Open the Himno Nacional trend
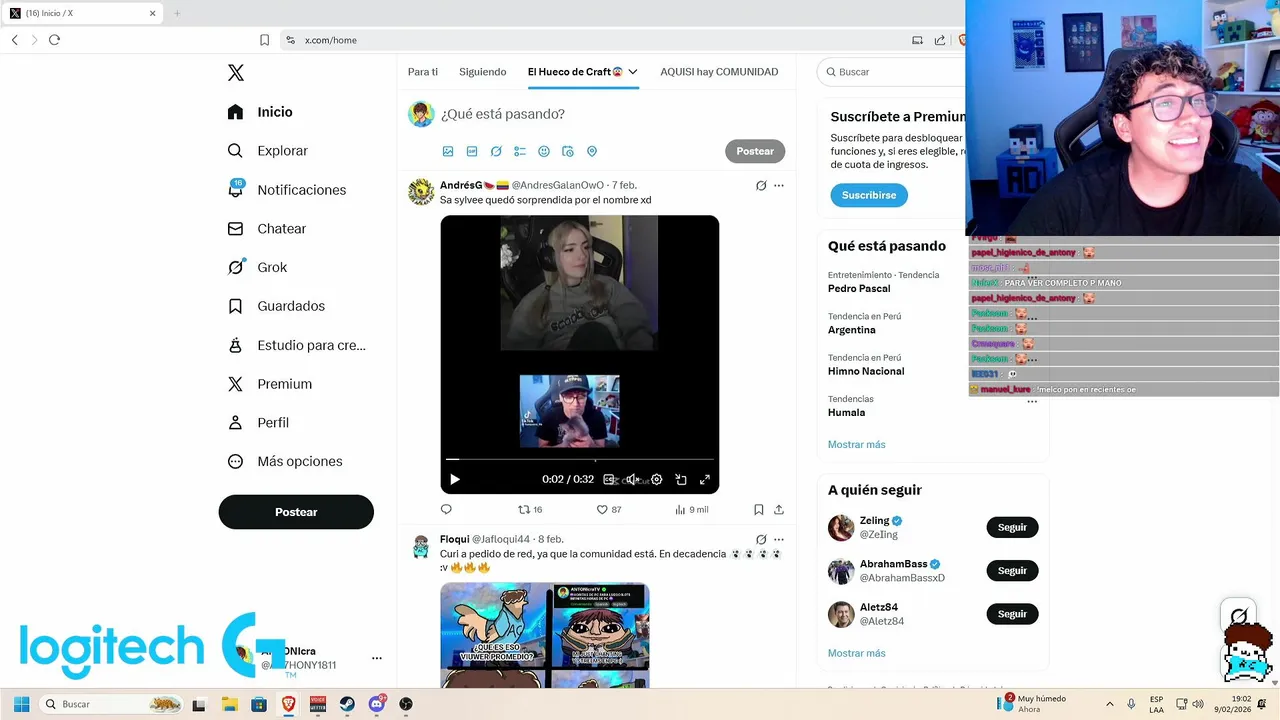Image resolution: width=1280 pixels, height=720 pixels. [866, 371]
